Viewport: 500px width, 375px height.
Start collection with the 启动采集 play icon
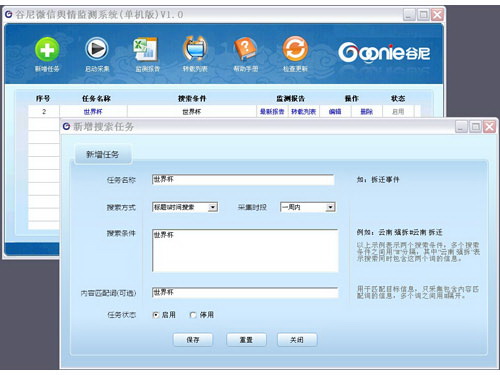click(x=97, y=49)
